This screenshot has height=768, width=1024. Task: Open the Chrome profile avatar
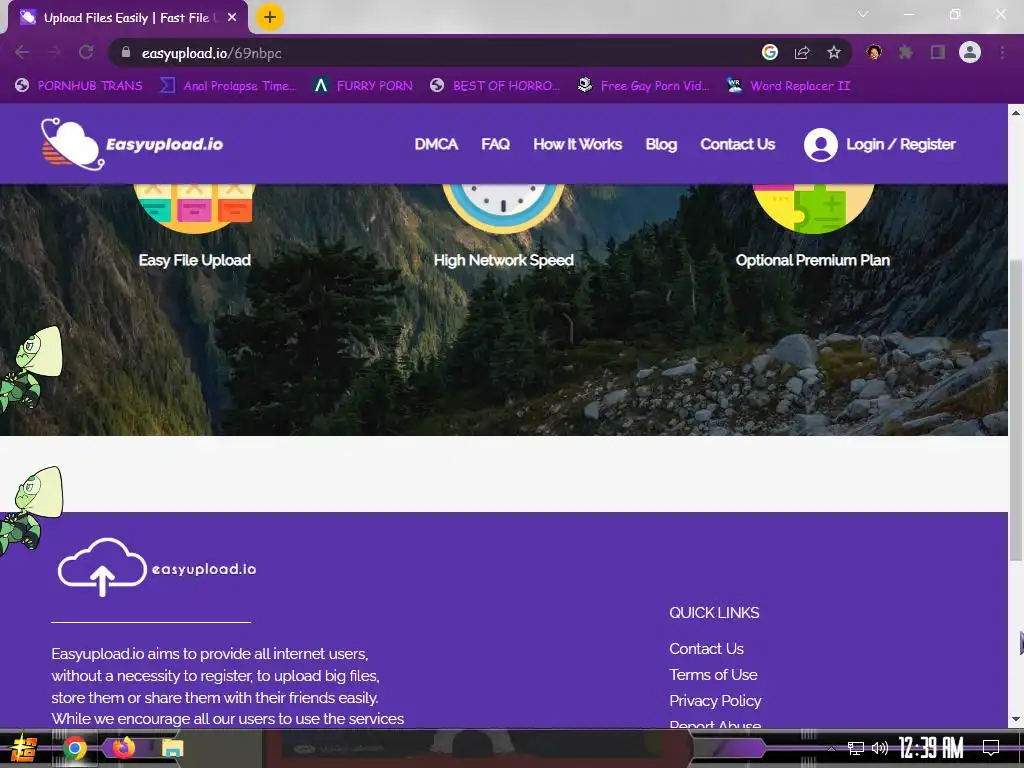pos(970,52)
